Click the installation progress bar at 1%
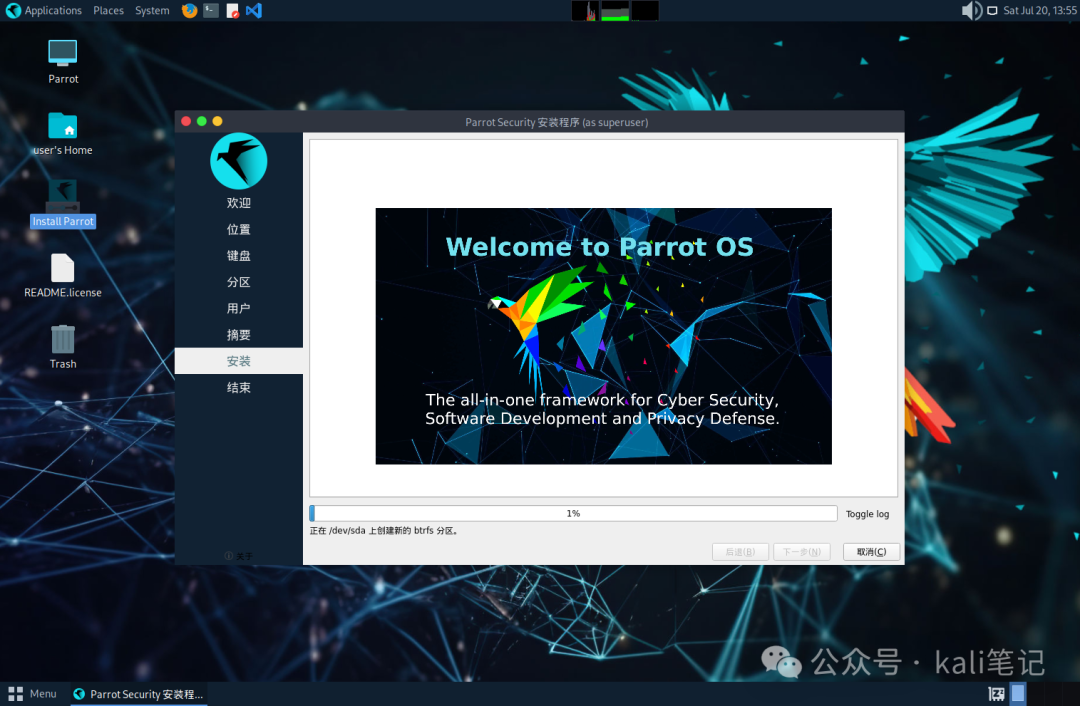 [573, 513]
